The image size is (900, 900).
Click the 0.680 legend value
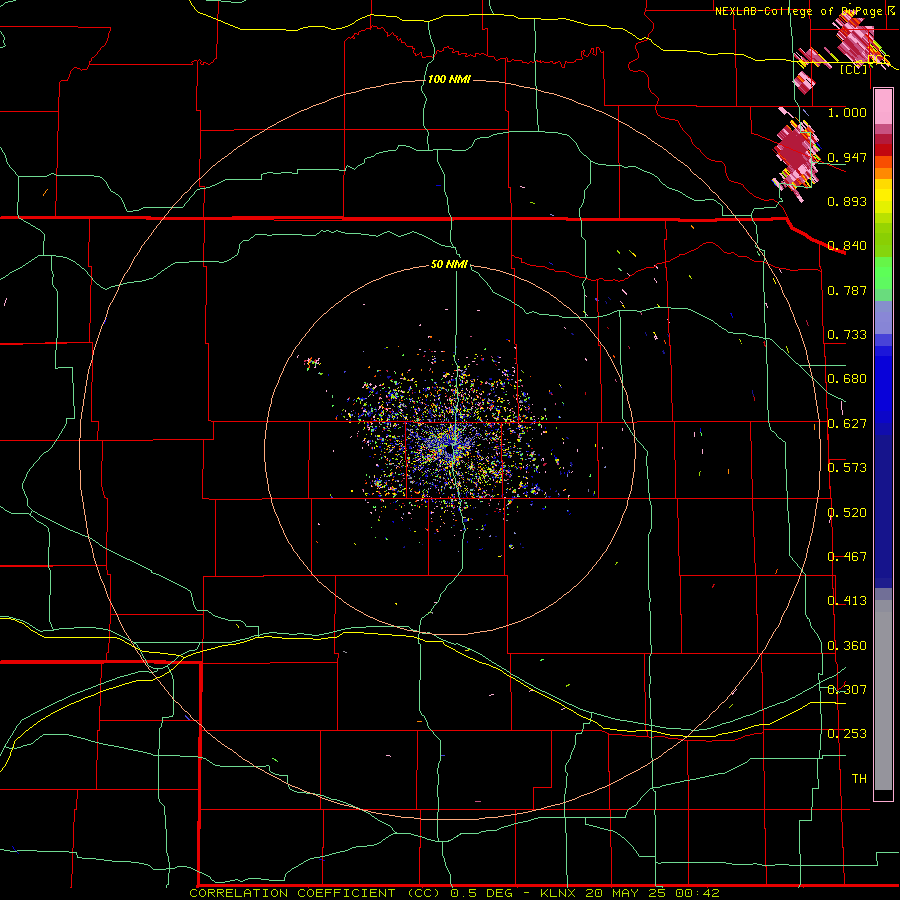(847, 379)
